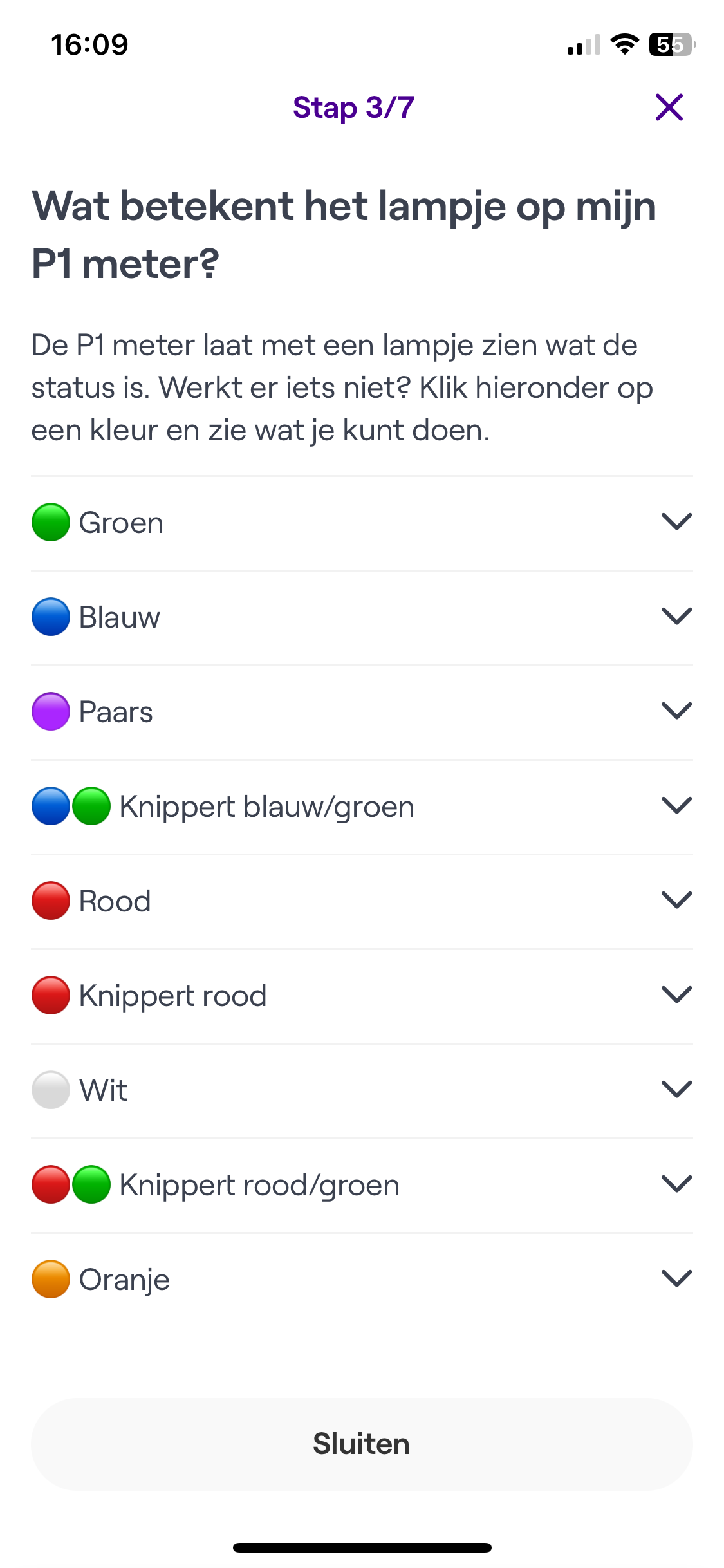Select the Oranje label text
Viewport: 724px width, 1568px height.
point(124,1280)
